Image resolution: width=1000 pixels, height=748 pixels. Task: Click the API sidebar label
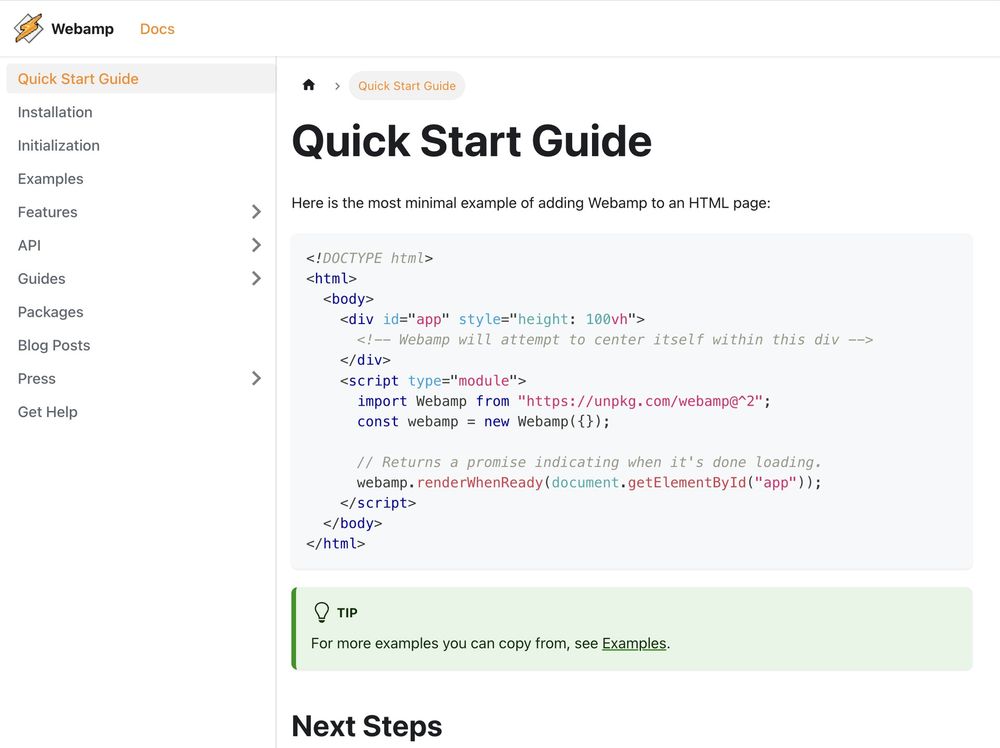click(29, 245)
